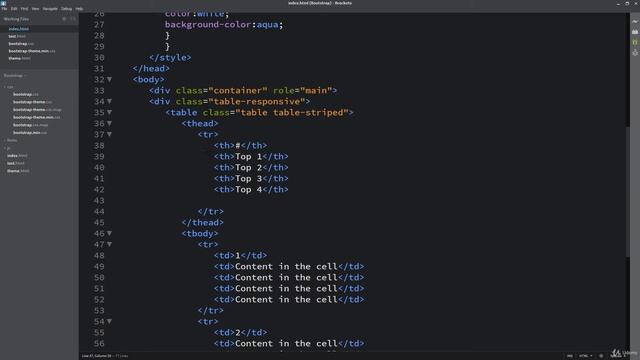Open the Working Files gear settings icon
The image size is (640, 360).
point(64,19)
